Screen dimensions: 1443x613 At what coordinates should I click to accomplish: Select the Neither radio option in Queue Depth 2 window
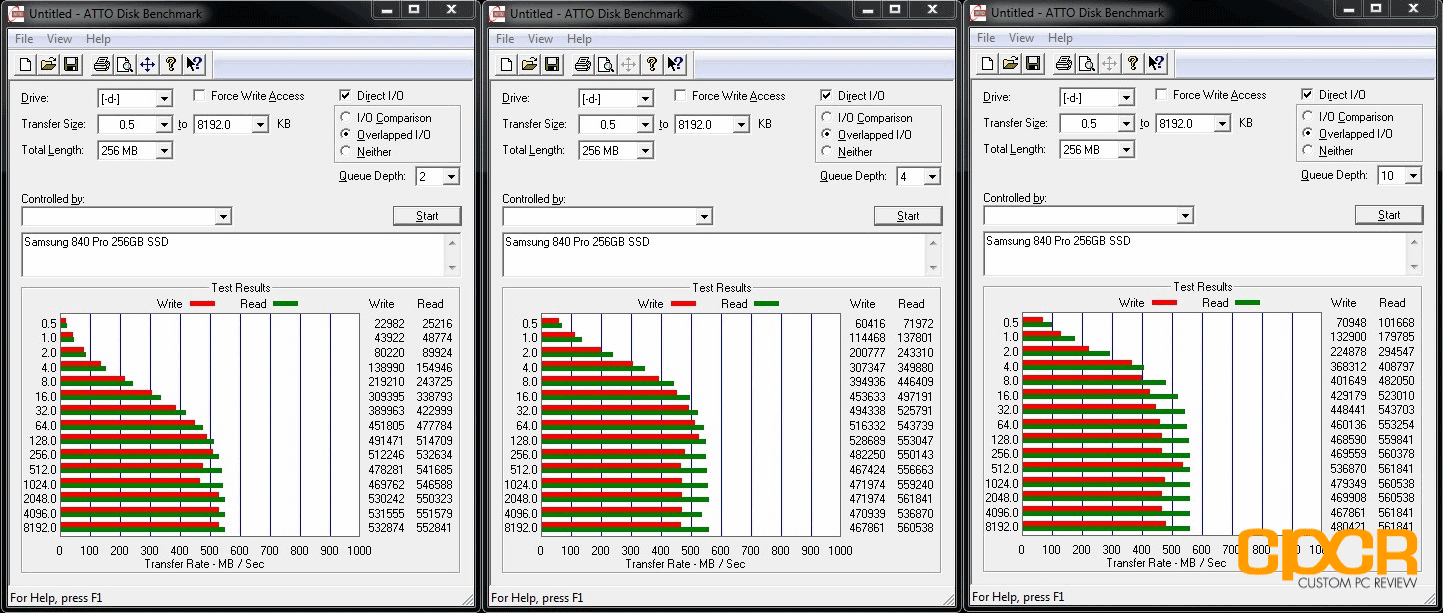point(346,152)
